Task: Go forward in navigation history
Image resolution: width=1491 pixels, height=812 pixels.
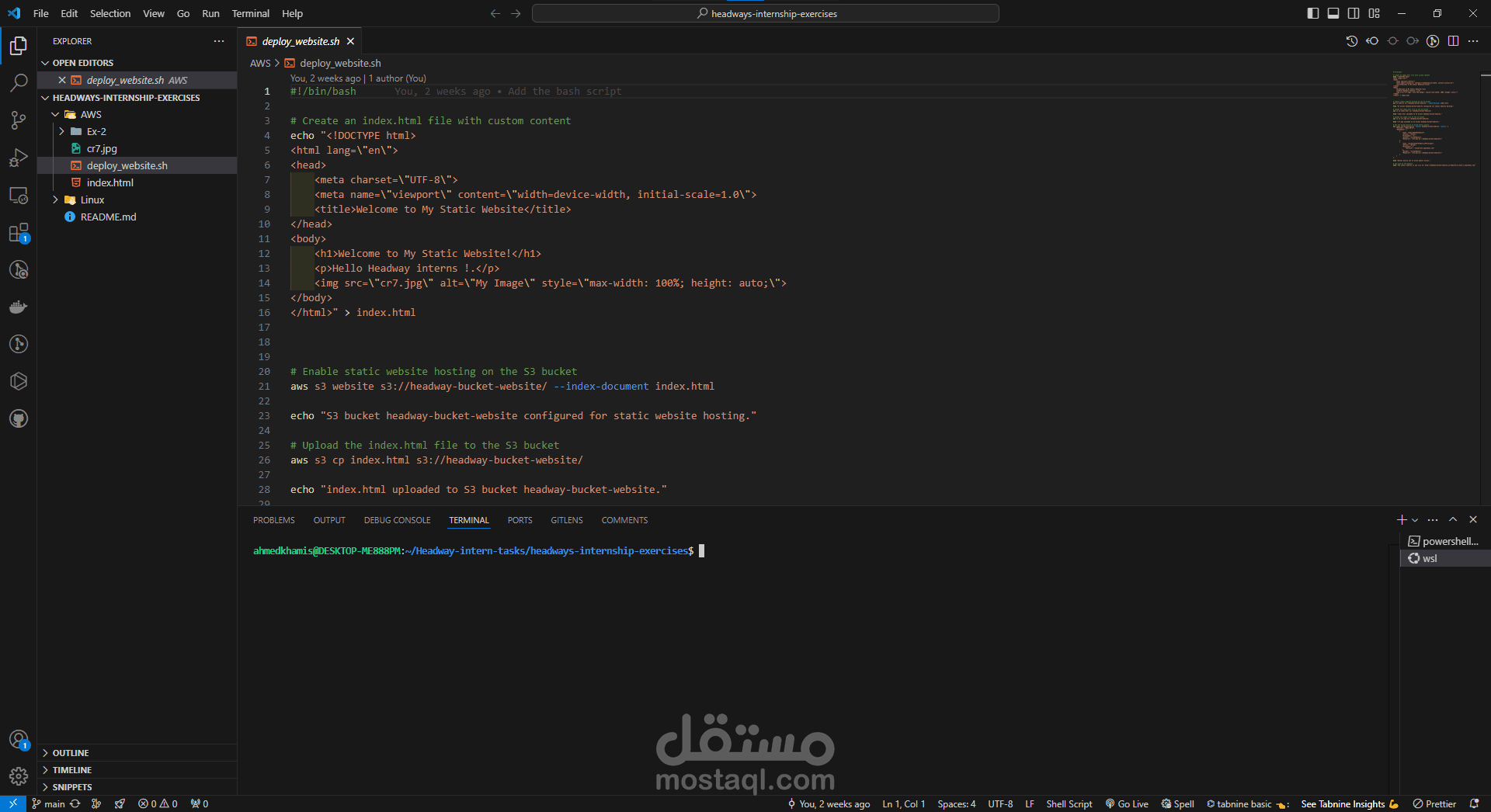Action: click(x=516, y=13)
